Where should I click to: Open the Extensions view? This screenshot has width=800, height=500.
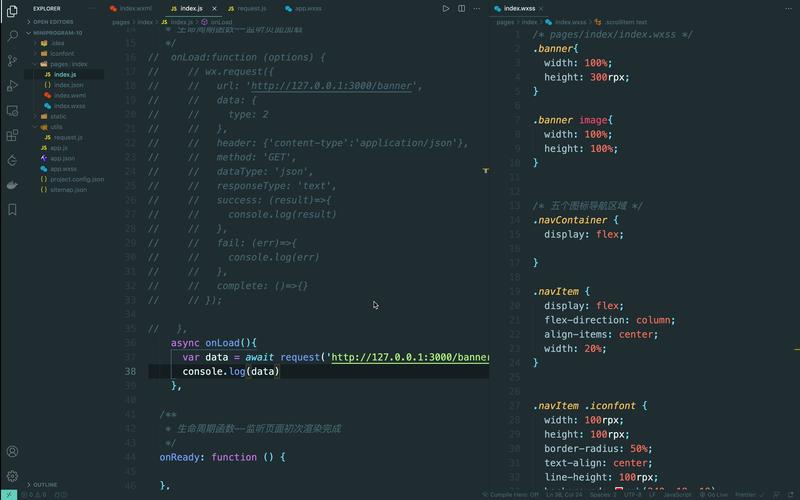click(12, 135)
